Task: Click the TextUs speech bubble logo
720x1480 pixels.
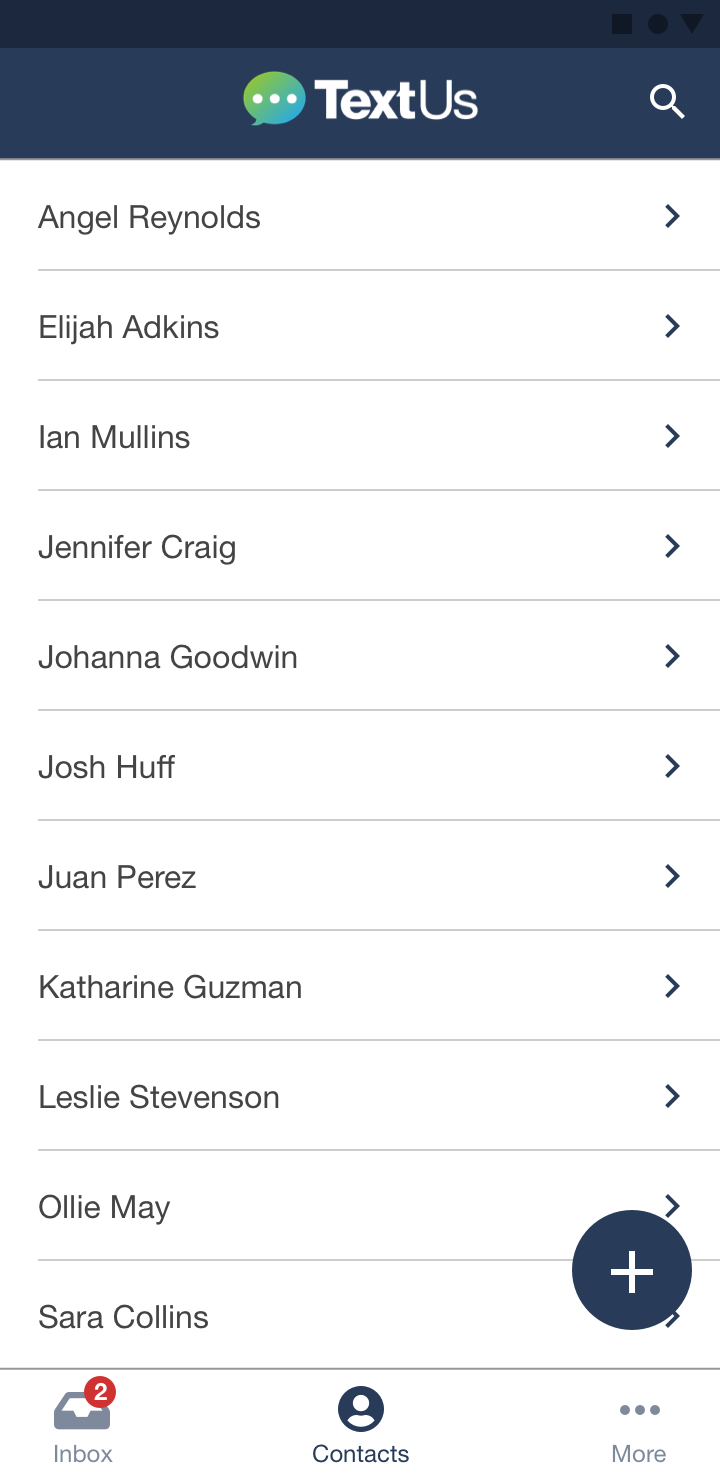Action: [274, 99]
